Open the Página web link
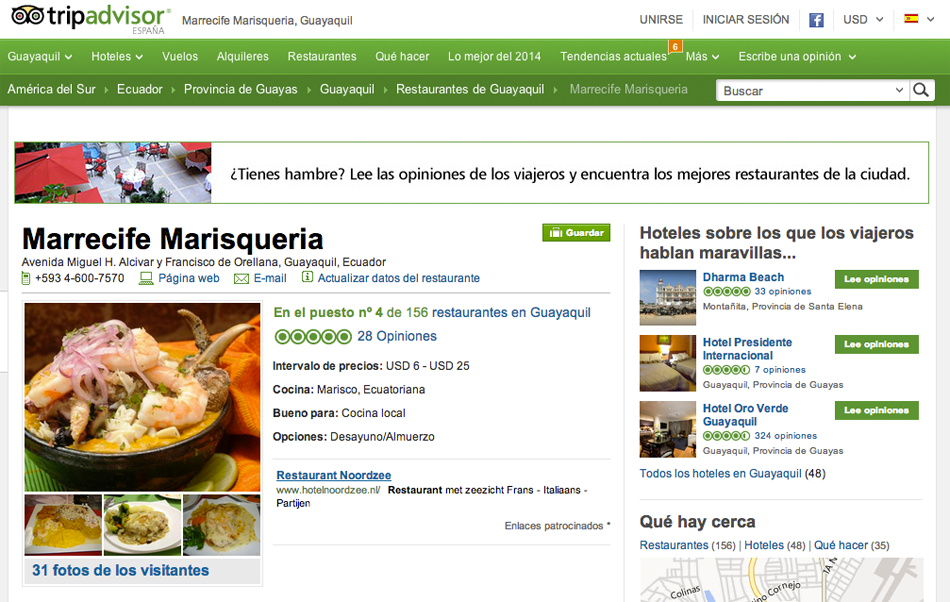The image size is (950, 602). click(188, 278)
